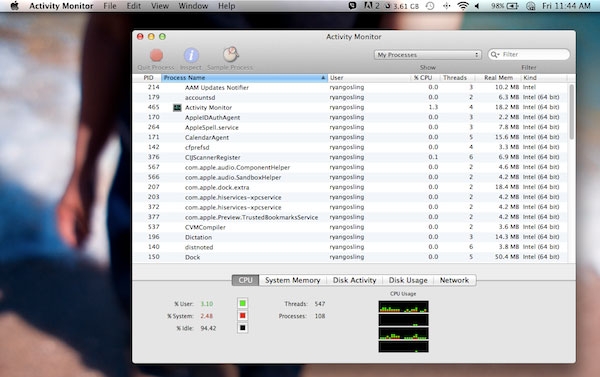Open the Time Machine menu bar icon

point(430,6)
